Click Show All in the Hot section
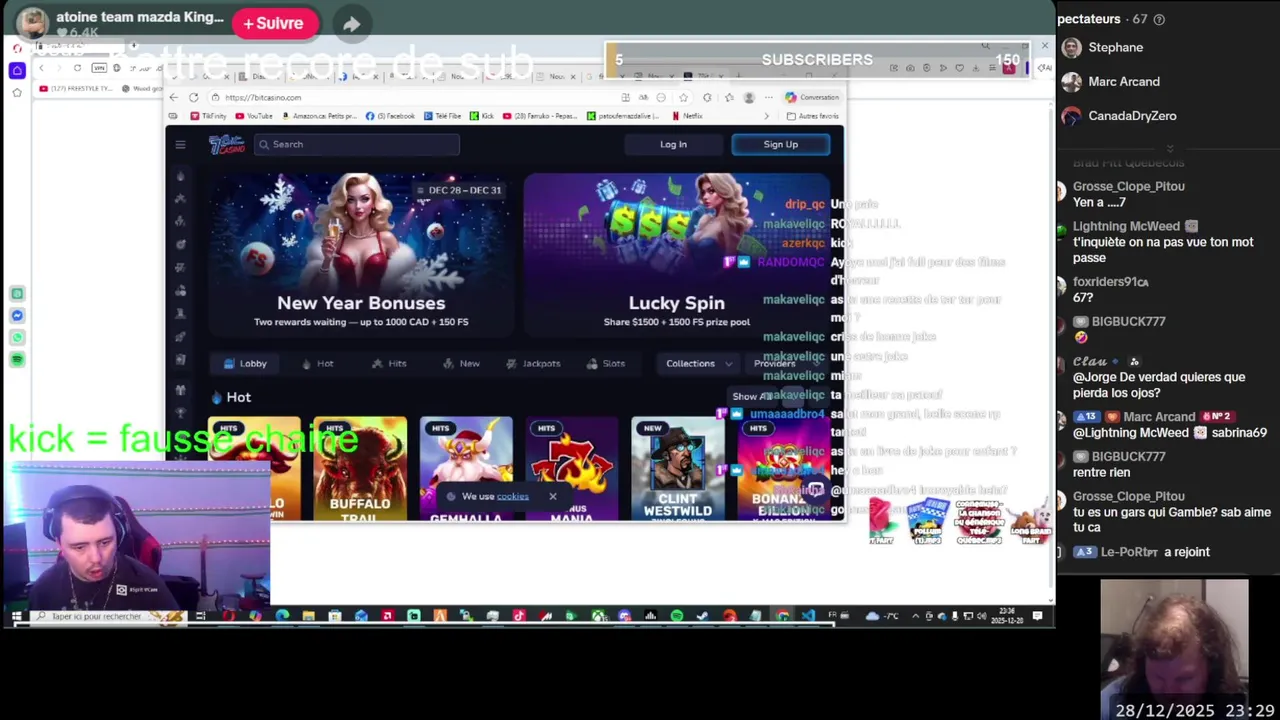Viewport: 1280px width, 720px height. pos(751,396)
